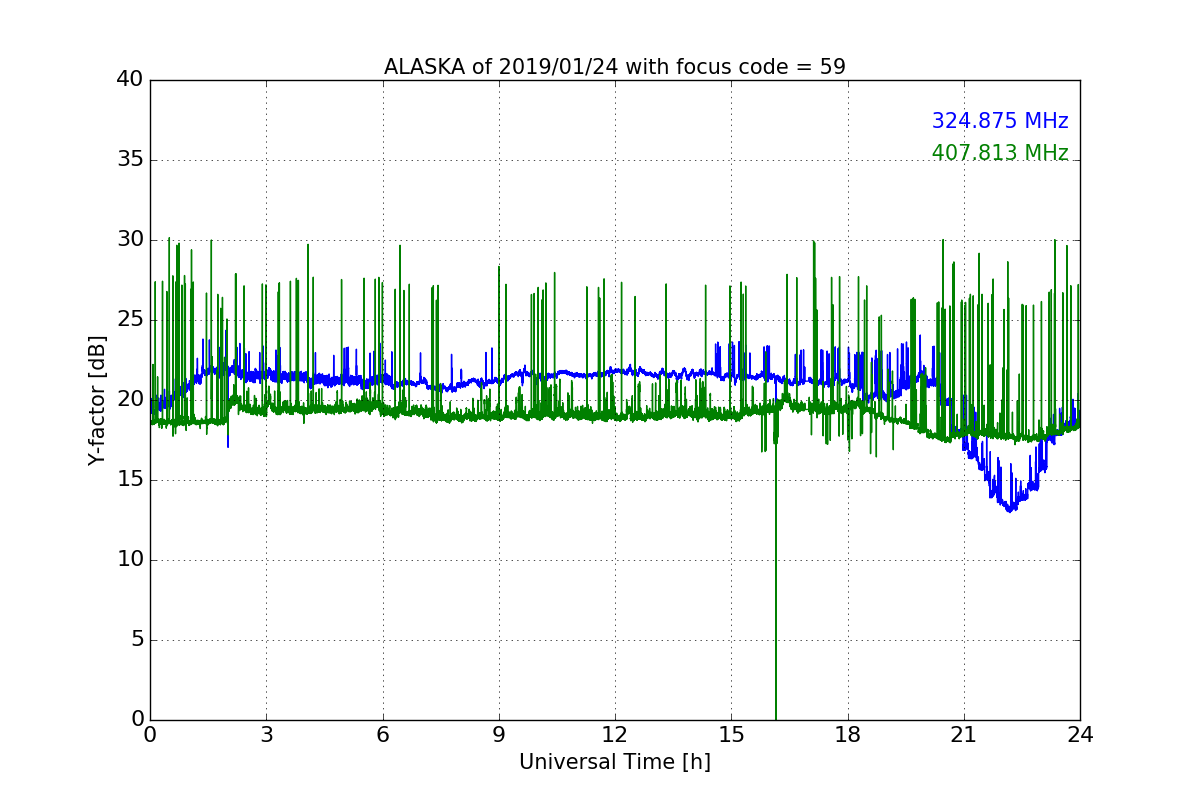Viewport: 1200px width, 800px height.
Task: Click the x-axis tick label 24
Action: coord(1080,735)
